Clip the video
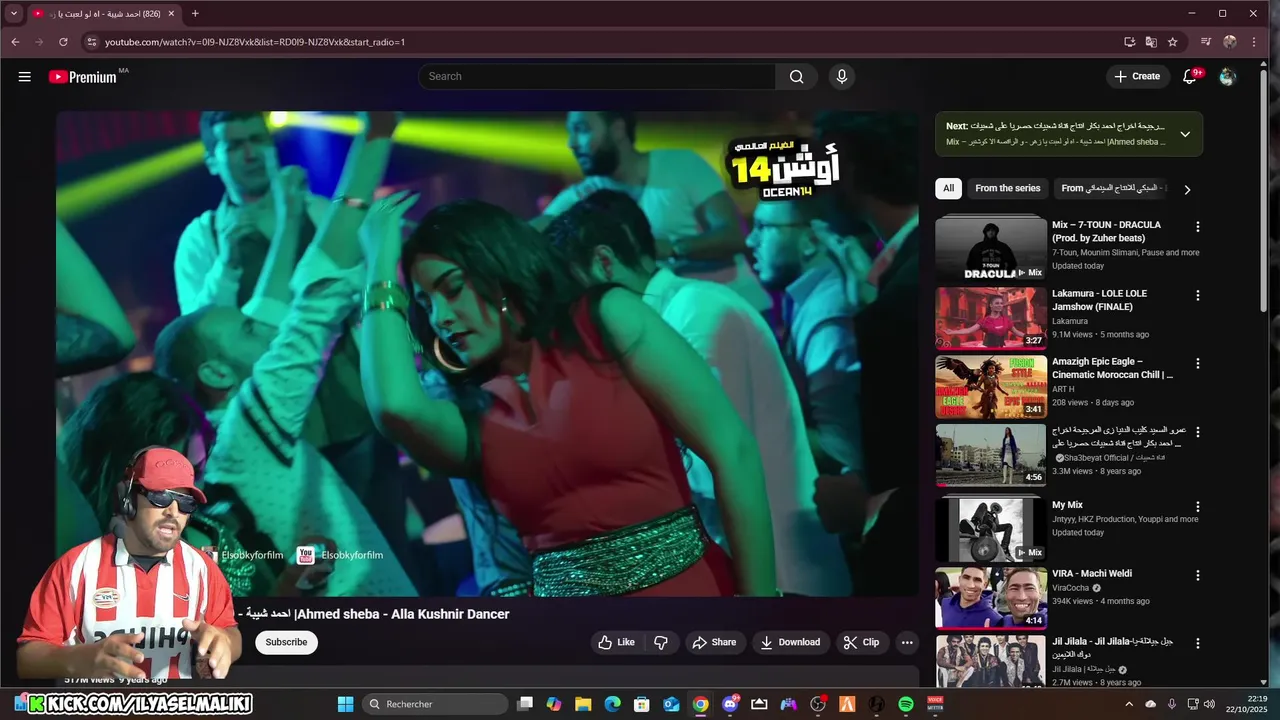 click(x=861, y=642)
